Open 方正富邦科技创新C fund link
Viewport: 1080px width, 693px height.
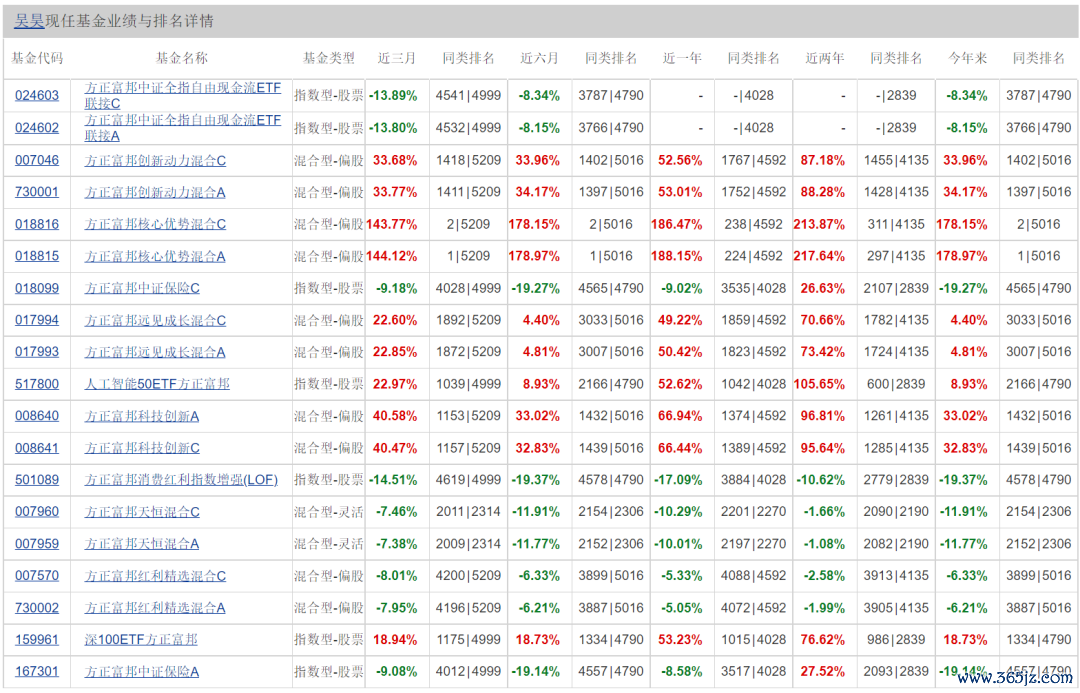(x=142, y=448)
